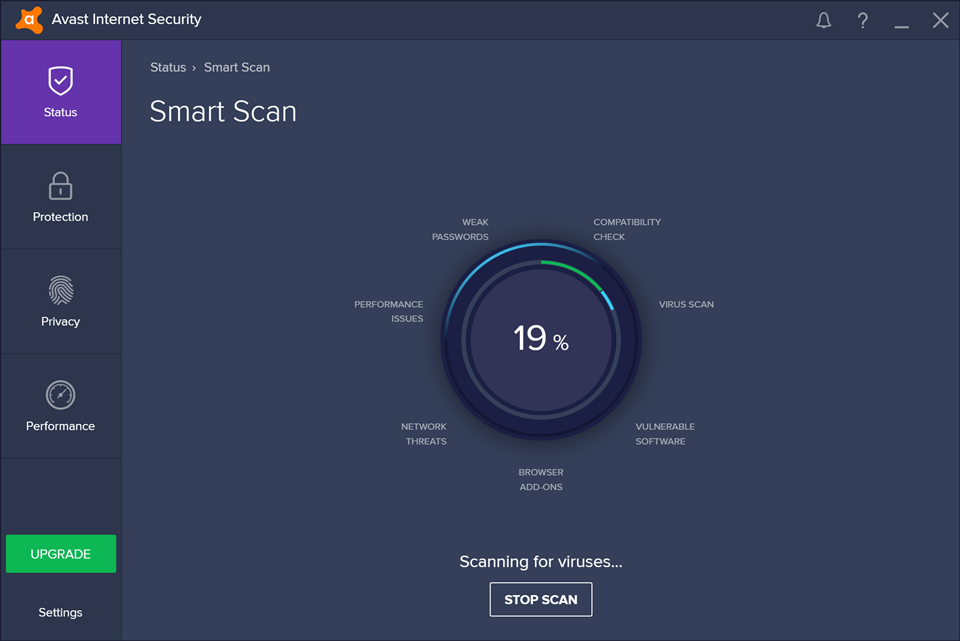
Task: Select the Settings option in the sidebar
Action: [60, 611]
